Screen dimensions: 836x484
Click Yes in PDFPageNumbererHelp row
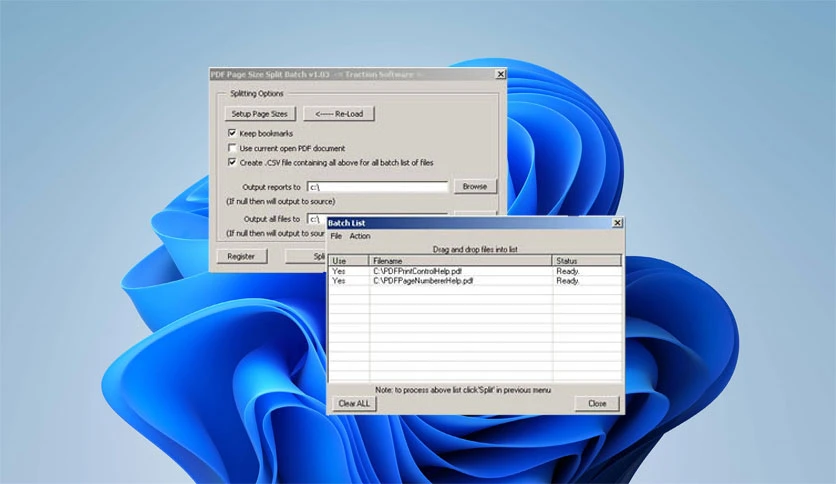click(339, 280)
